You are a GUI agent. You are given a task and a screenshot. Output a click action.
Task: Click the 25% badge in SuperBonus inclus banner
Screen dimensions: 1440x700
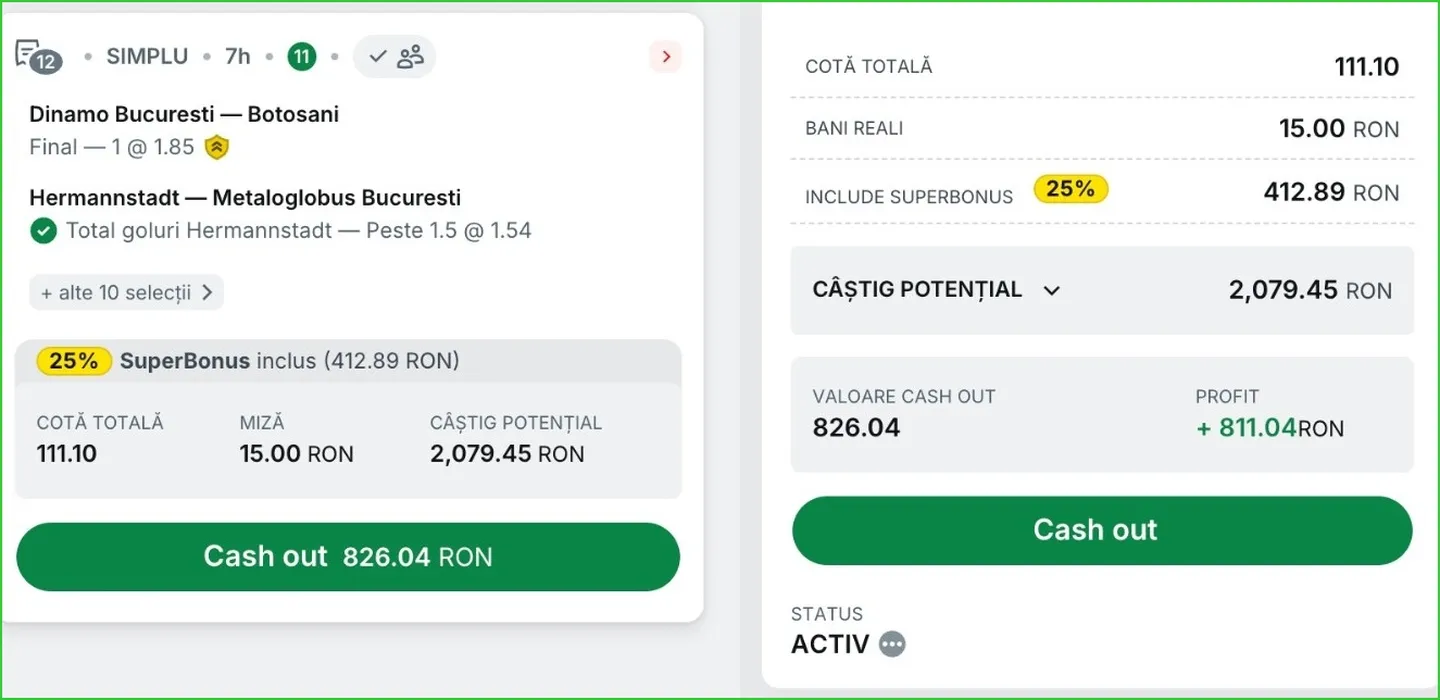click(74, 361)
